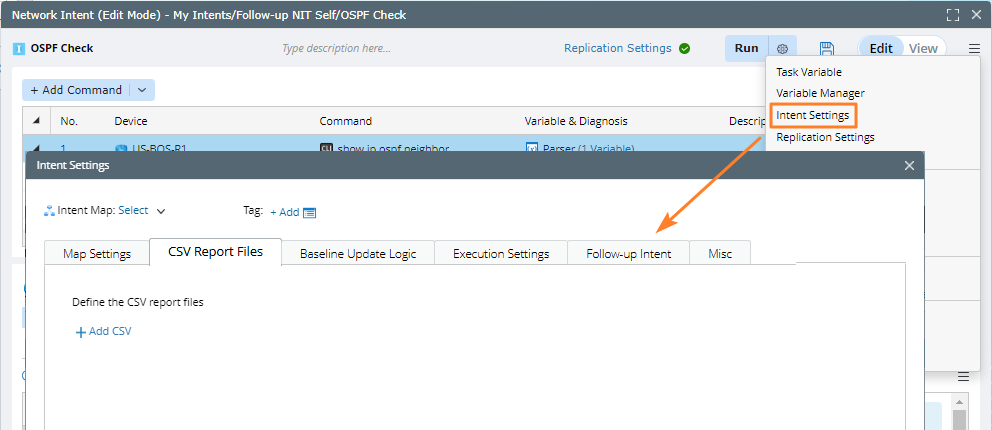Switch to Edit mode toggle
This screenshot has width=992, height=430.
click(881, 48)
